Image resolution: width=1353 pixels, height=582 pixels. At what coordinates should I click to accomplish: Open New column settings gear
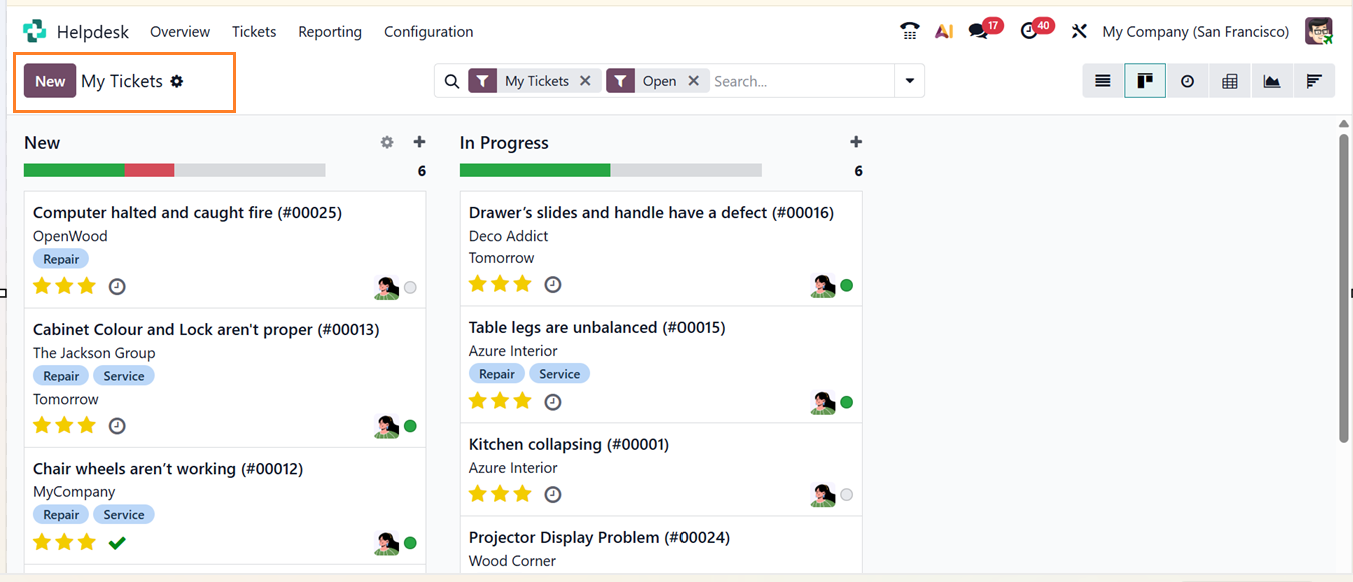pos(387,142)
